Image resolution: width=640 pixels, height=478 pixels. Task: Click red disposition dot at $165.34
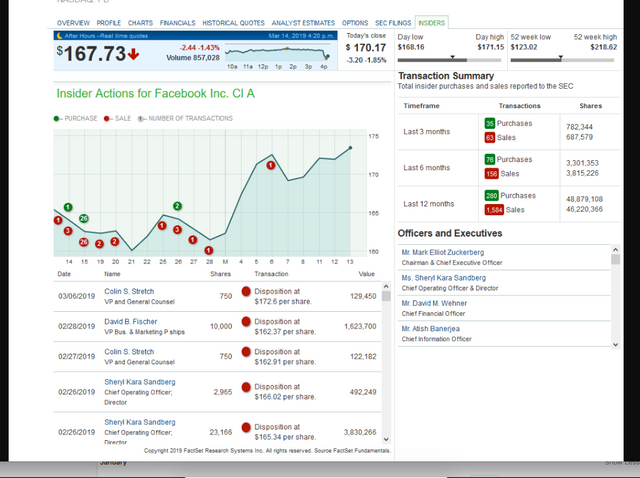246,427
